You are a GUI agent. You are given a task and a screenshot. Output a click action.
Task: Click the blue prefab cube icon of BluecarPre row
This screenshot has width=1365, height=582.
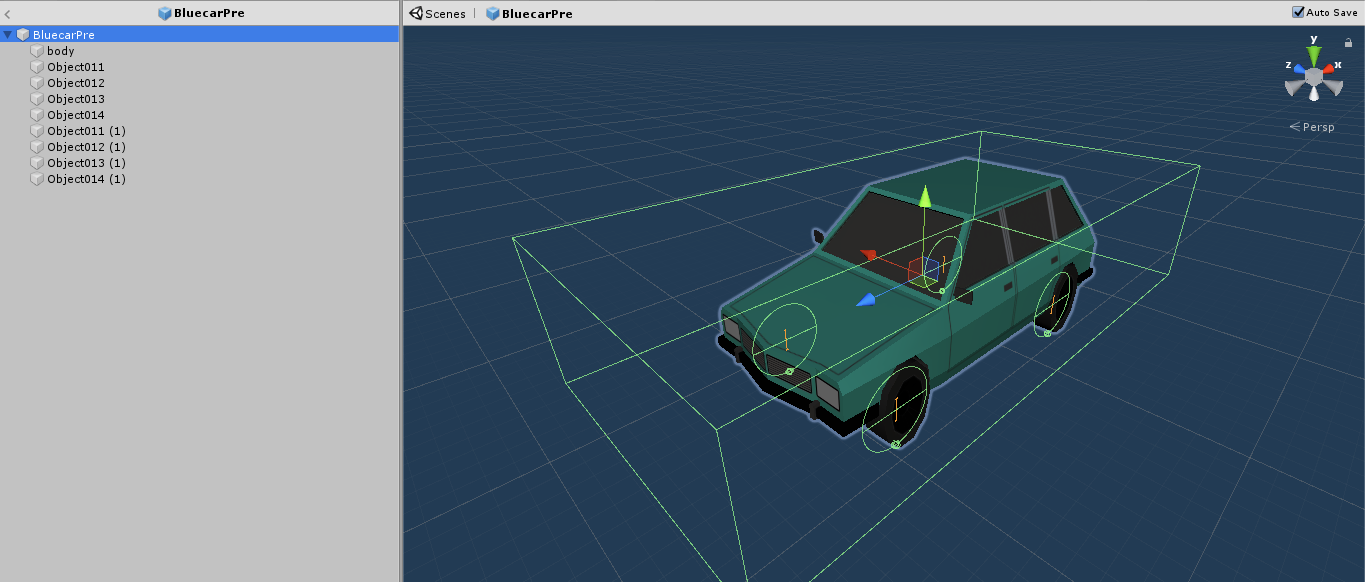[23, 35]
